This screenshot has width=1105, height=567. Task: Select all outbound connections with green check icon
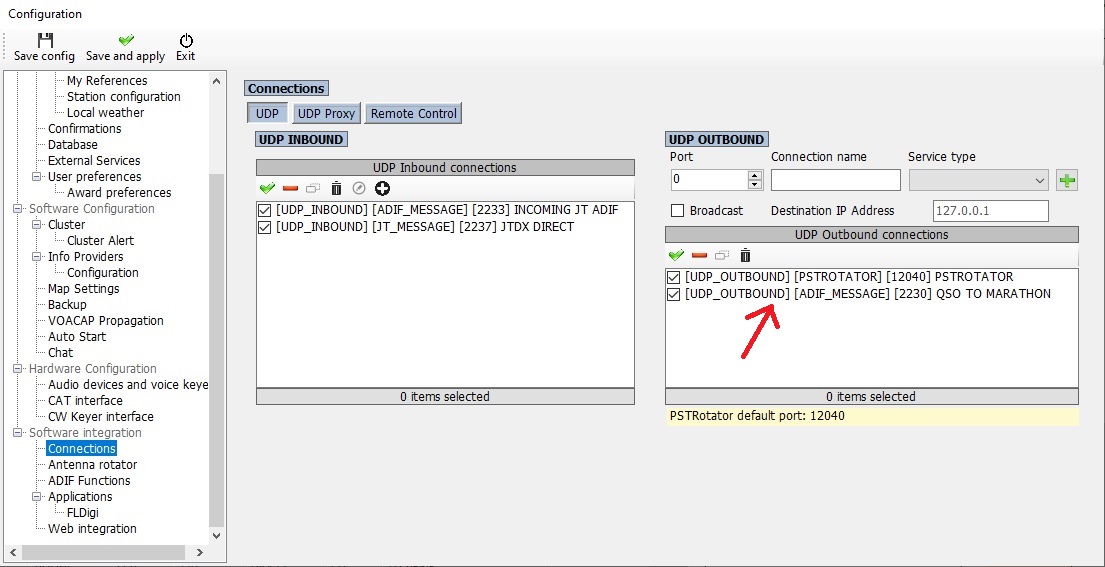point(676,255)
